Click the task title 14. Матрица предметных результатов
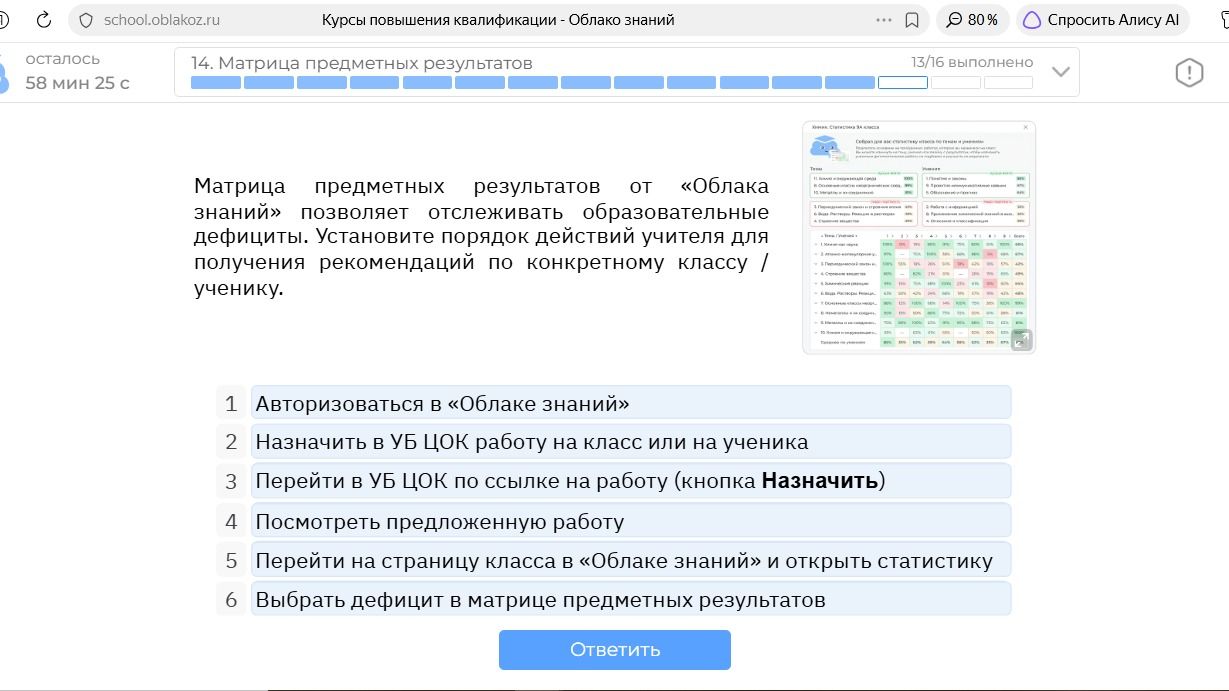The height and width of the screenshot is (691, 1229). point(362,63)
